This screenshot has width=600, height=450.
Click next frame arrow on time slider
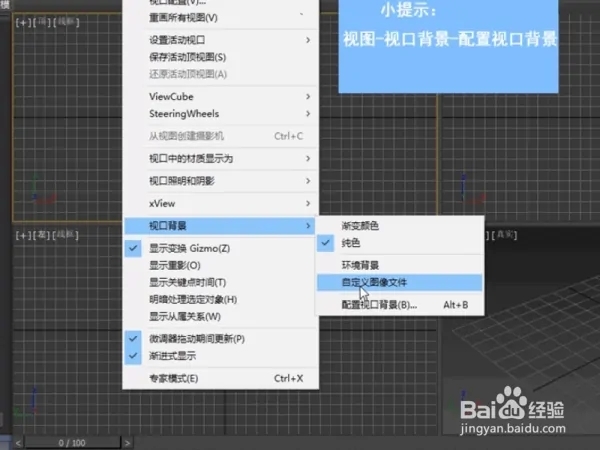point(127,443)
